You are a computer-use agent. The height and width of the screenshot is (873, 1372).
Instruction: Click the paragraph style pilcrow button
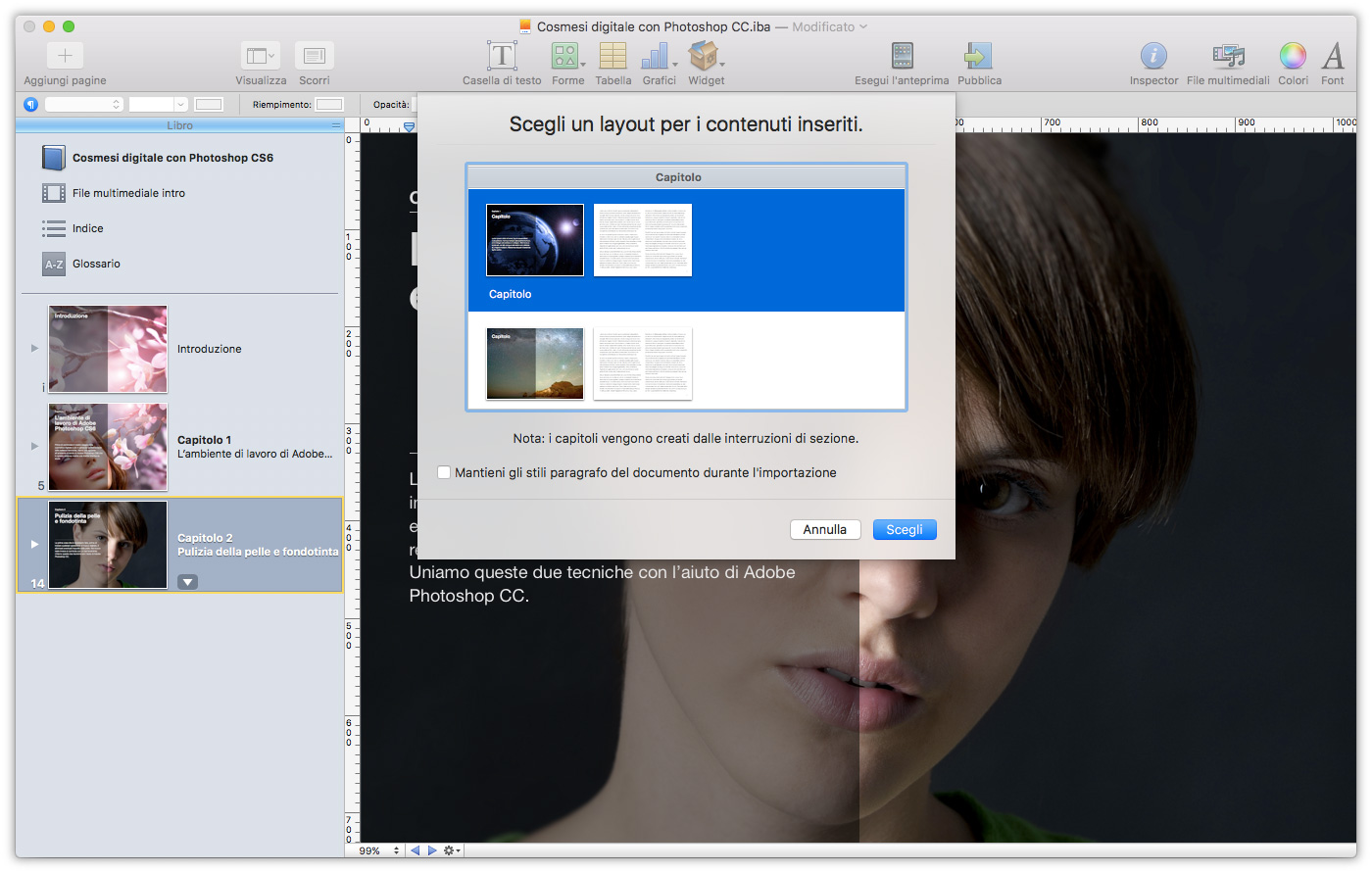pyautogui.click(x=31, y=105)
